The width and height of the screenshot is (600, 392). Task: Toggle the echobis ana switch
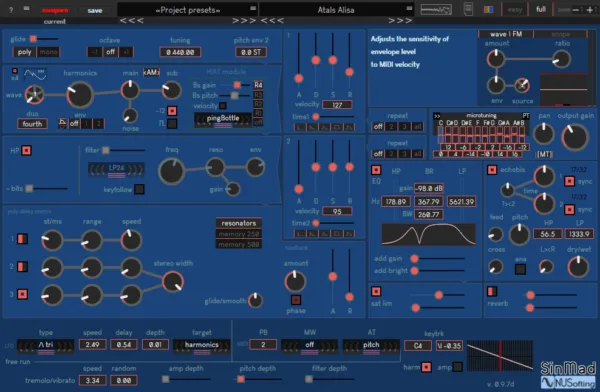[520, 269]
